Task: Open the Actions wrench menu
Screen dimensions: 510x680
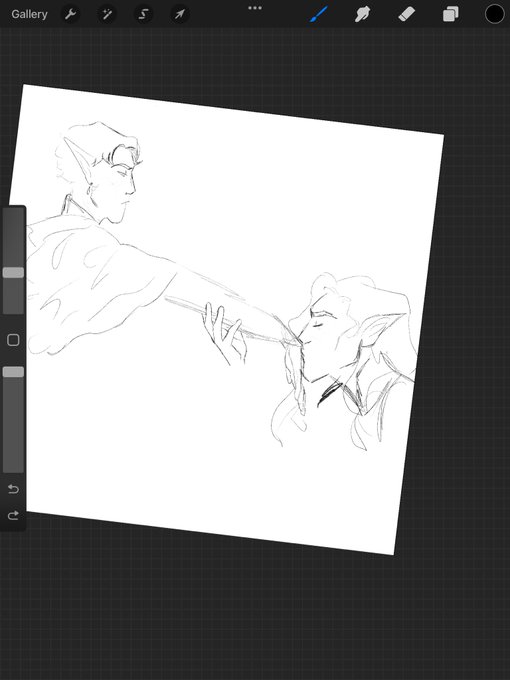Action: tap(70, 14)
